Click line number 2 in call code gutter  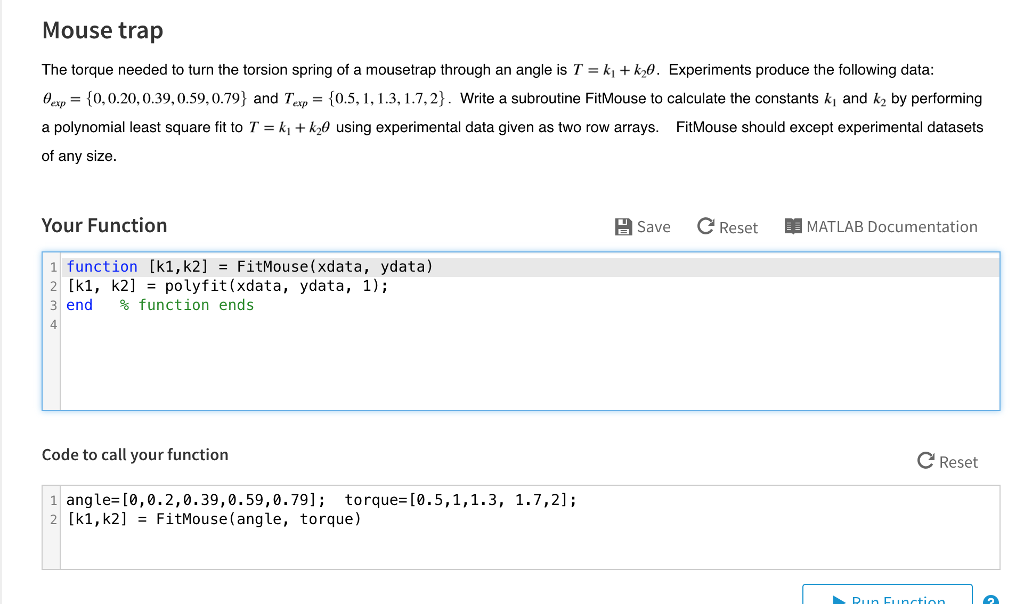53,519
